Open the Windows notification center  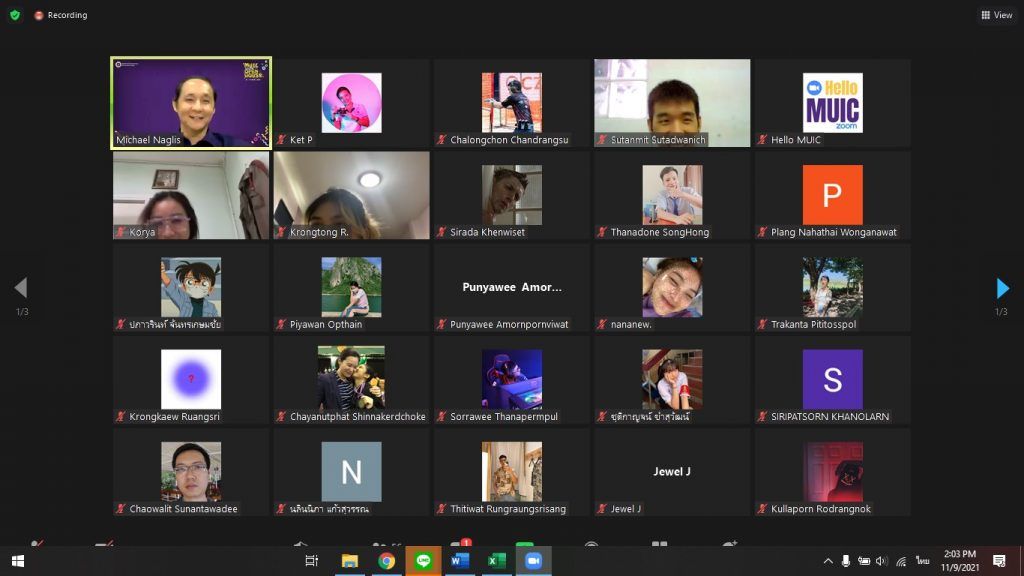999,561
